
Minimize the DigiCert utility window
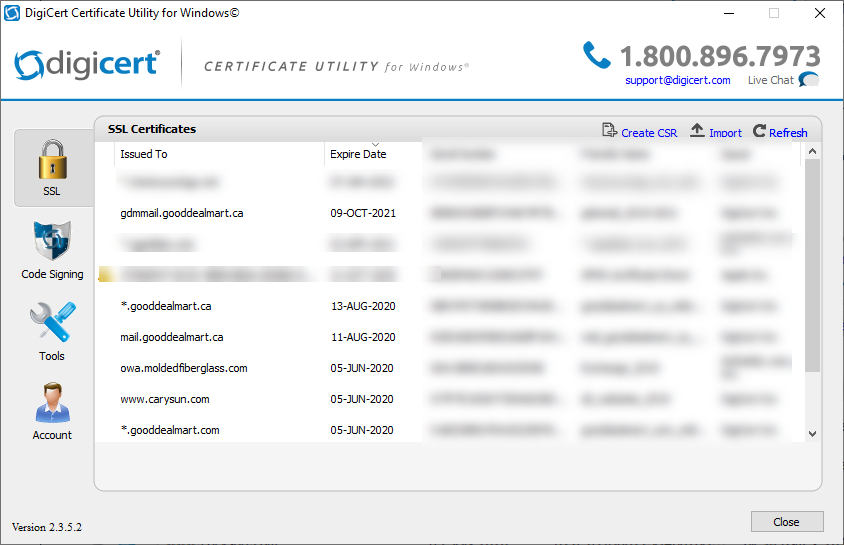(x=729, y=13)
